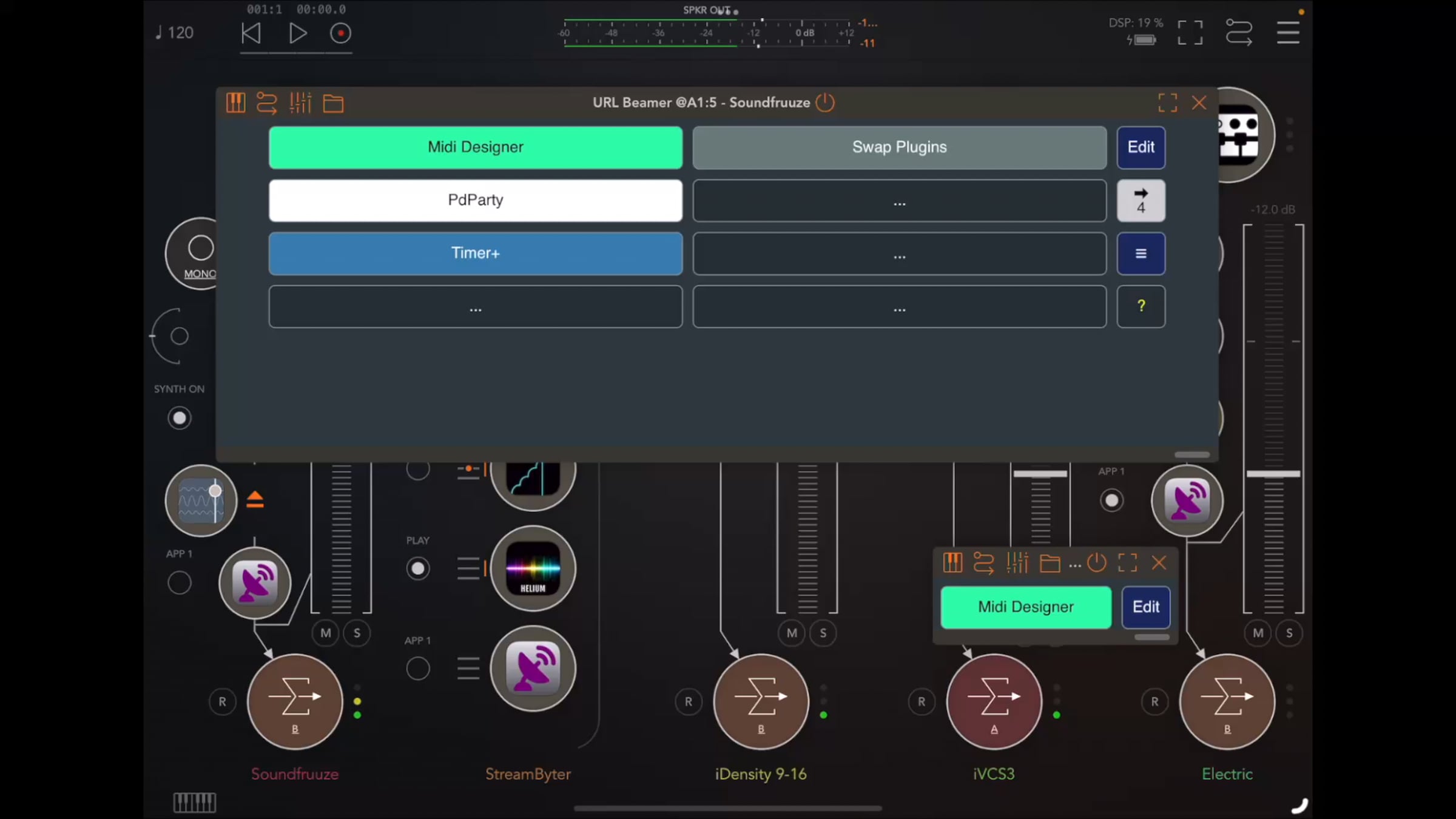Open routing icon in URL Beamer window
1456x819 pixels.
(267, 103)
